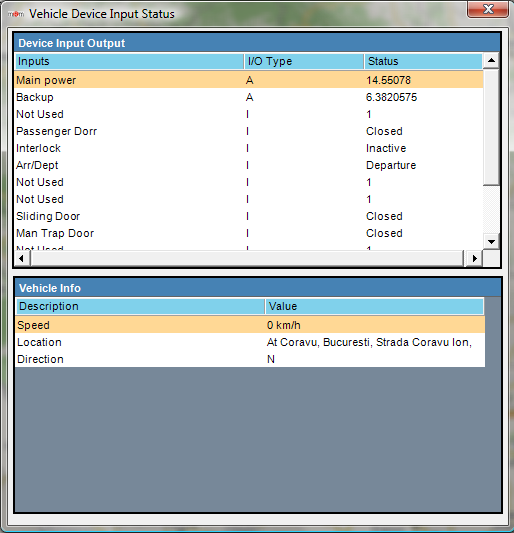Viewport: 514px width, 533px height.
Task: Click the app icon in title bar
Action: 16,14
